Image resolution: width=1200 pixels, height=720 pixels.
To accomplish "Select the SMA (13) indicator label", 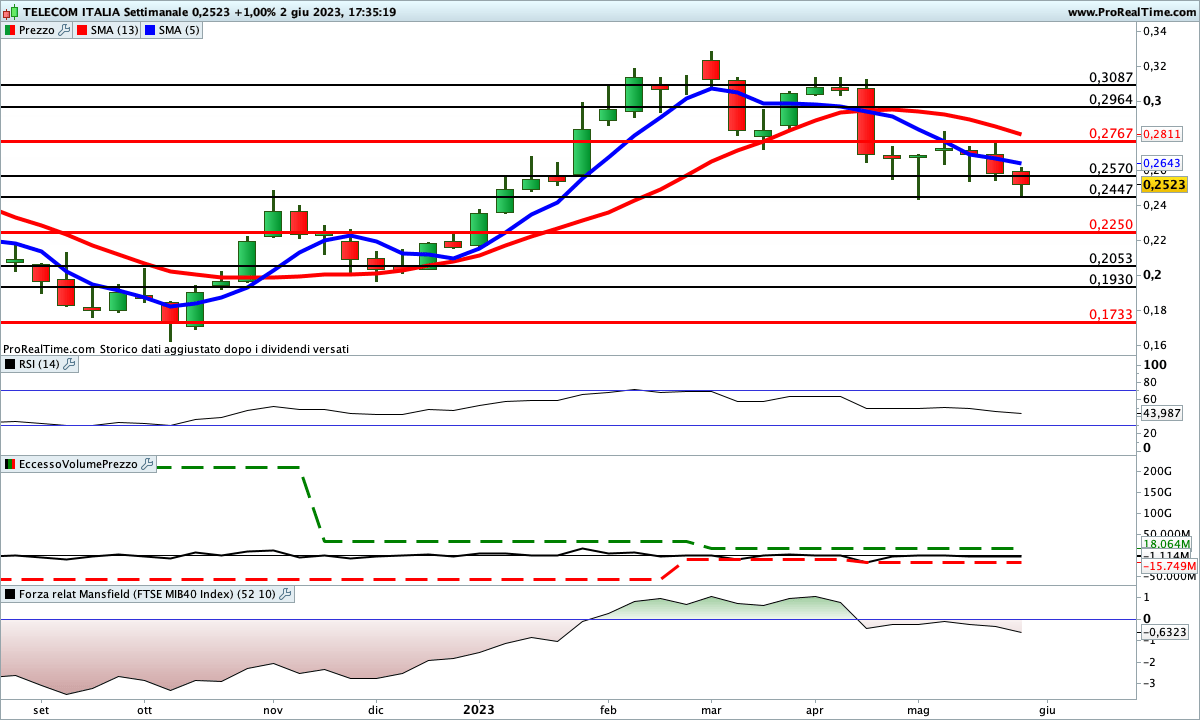I will coord(115,30).
